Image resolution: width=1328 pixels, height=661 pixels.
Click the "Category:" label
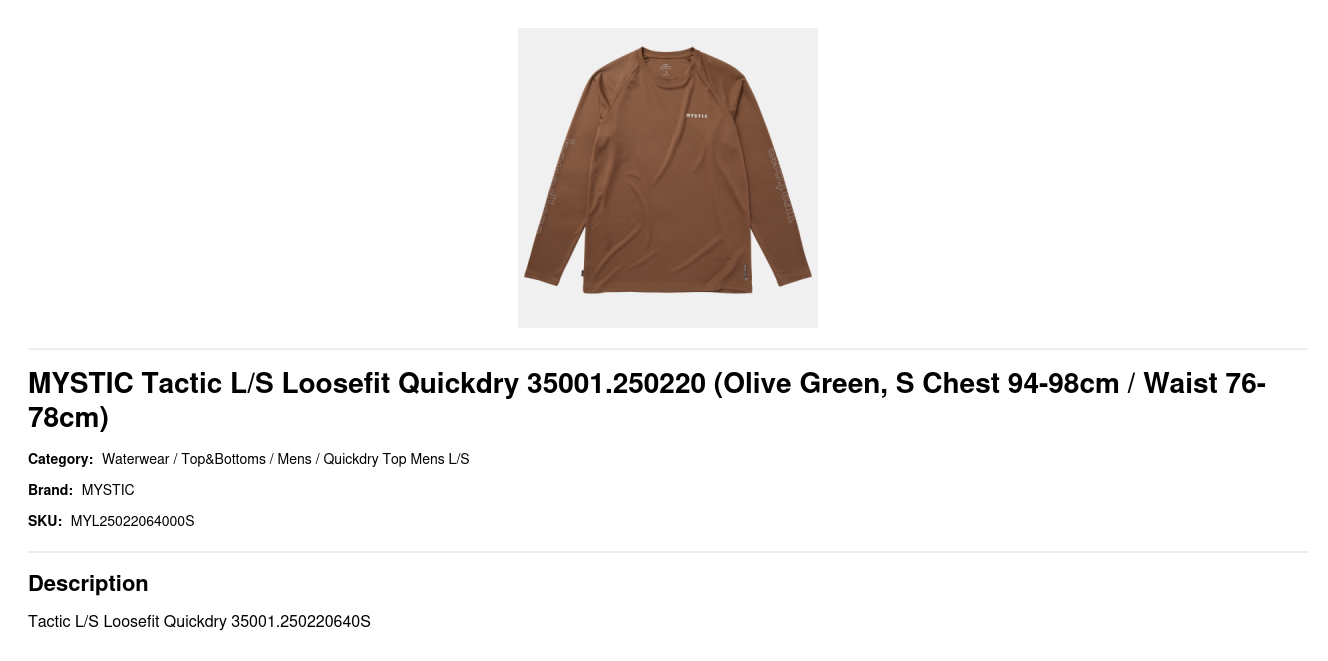[60, 459]
